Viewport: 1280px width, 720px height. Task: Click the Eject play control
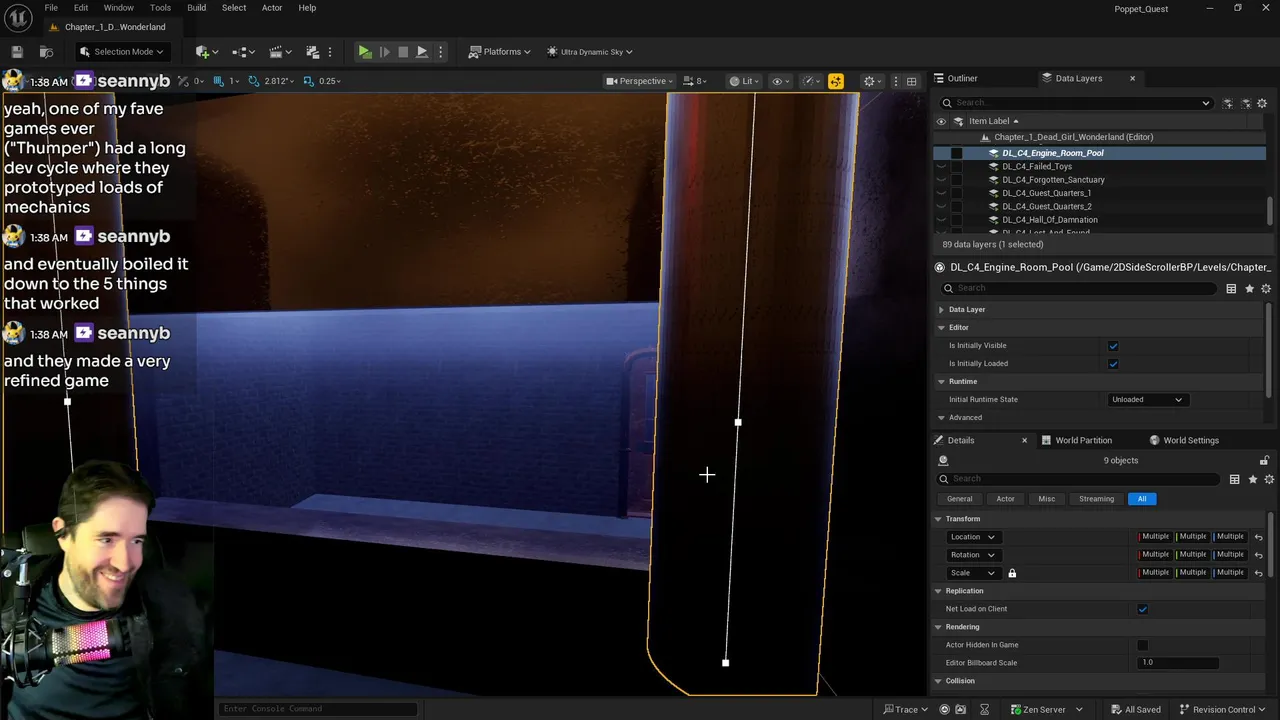click(x=422, y=52)
